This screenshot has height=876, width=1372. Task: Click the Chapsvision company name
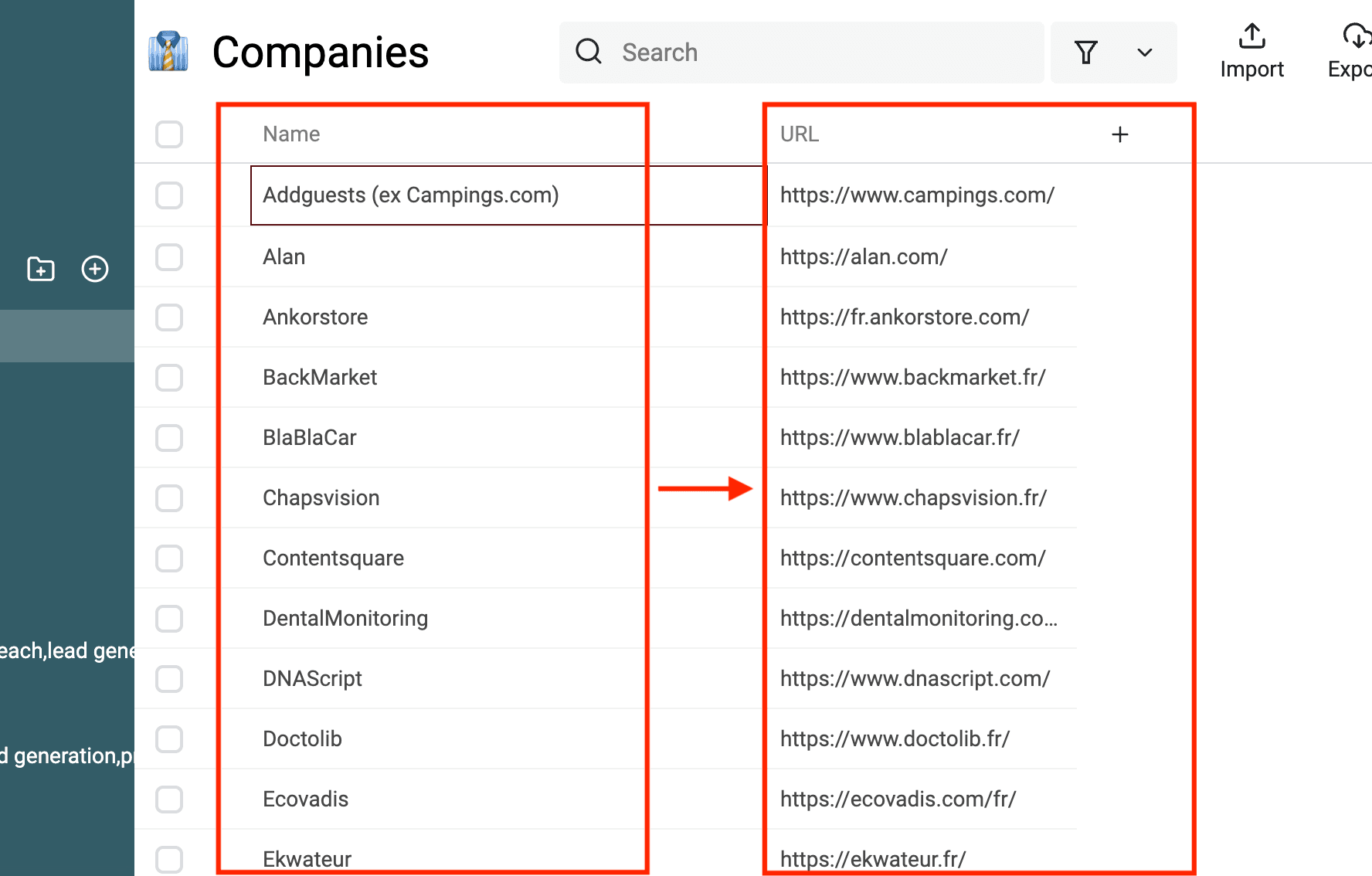coord(321,497)
